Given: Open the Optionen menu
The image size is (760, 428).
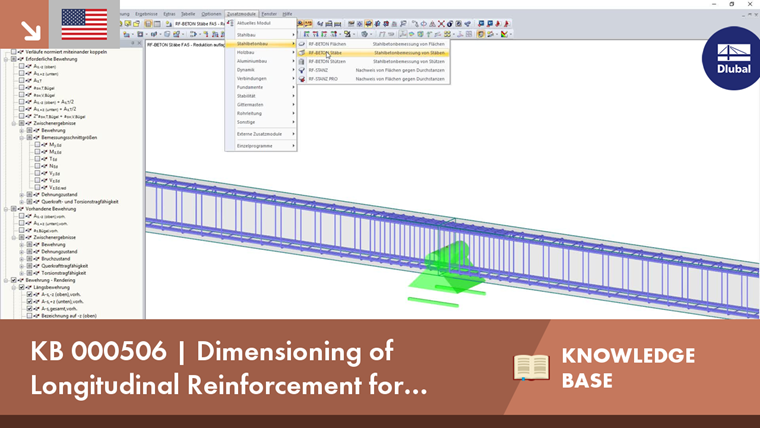Looking at the screenshot, I should [211, 14].
